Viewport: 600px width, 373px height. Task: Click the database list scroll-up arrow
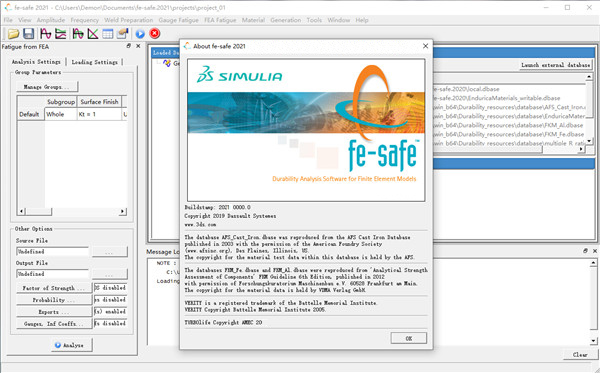589,77
